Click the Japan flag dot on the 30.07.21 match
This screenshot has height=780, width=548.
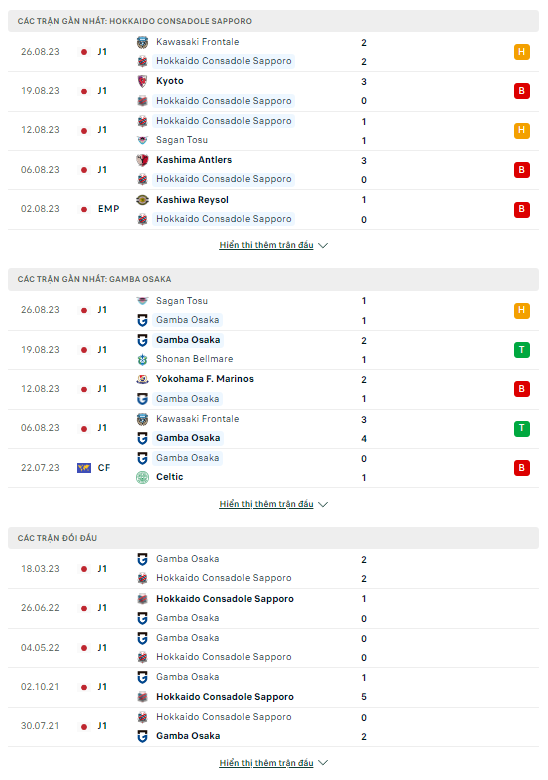84,727
